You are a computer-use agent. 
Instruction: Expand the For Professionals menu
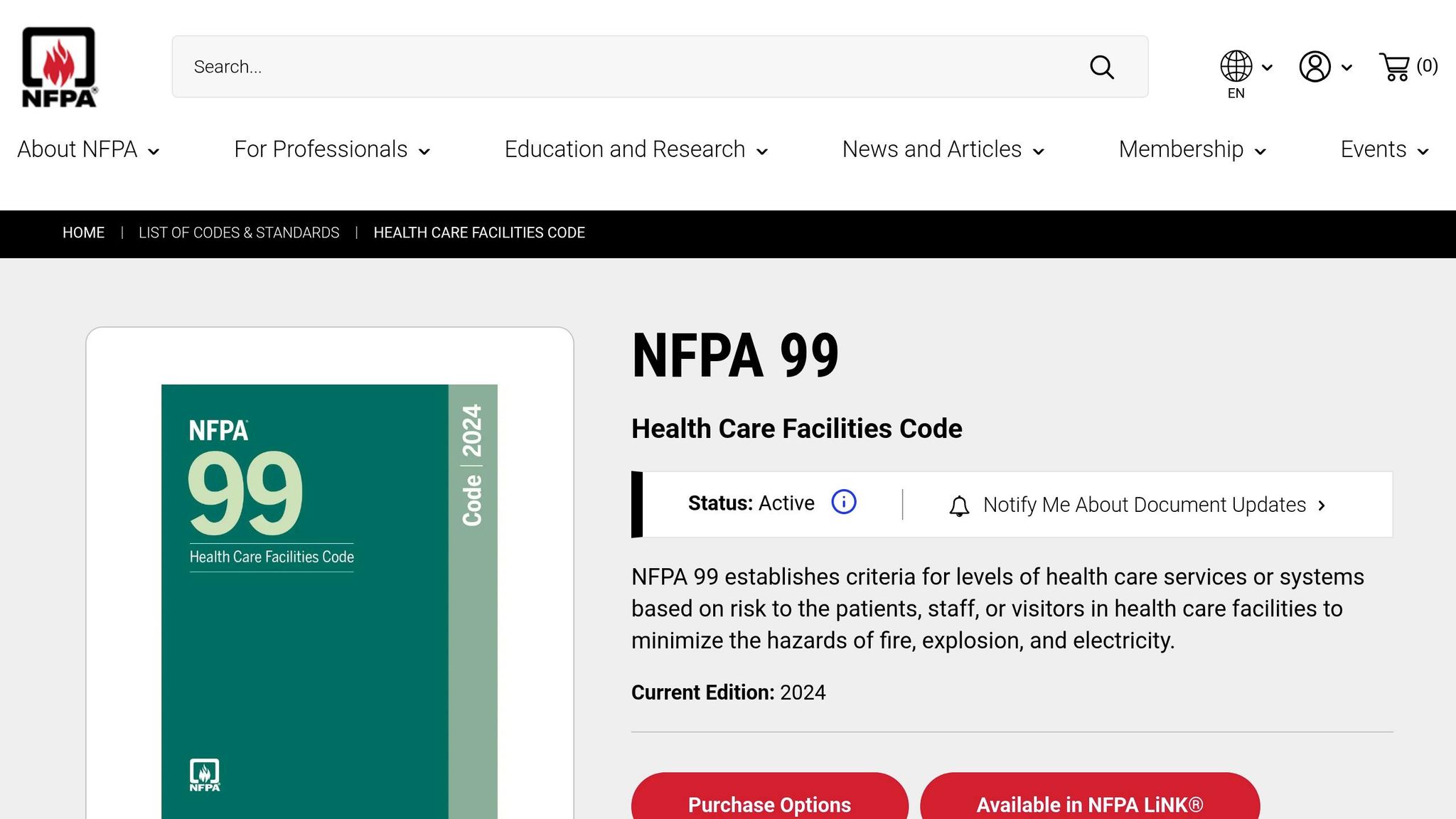tap(332, 149)
